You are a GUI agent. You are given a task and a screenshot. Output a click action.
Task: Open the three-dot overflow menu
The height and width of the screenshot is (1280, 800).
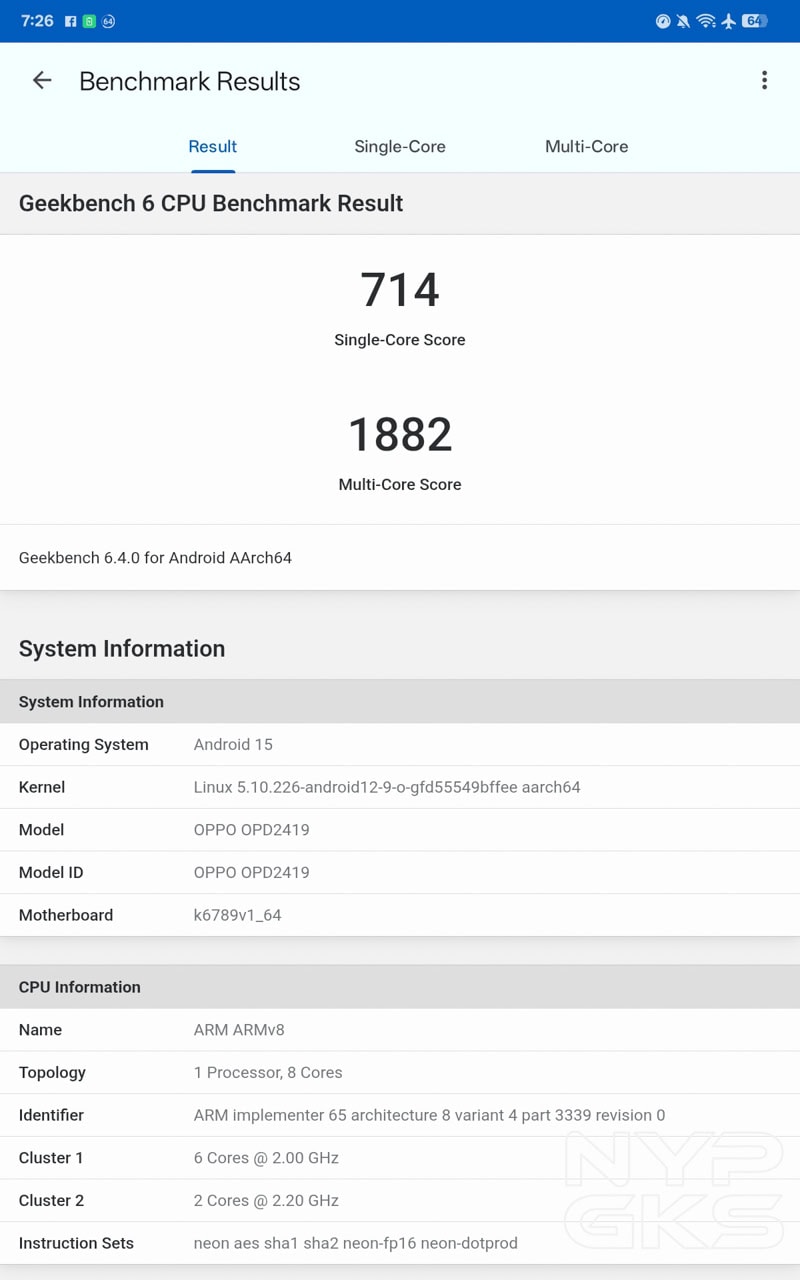764,81
